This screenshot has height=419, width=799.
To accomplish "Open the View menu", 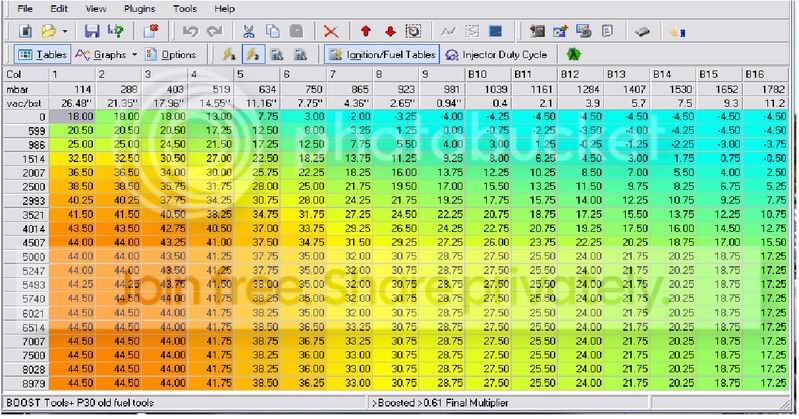I will click(x=96, y=8).
